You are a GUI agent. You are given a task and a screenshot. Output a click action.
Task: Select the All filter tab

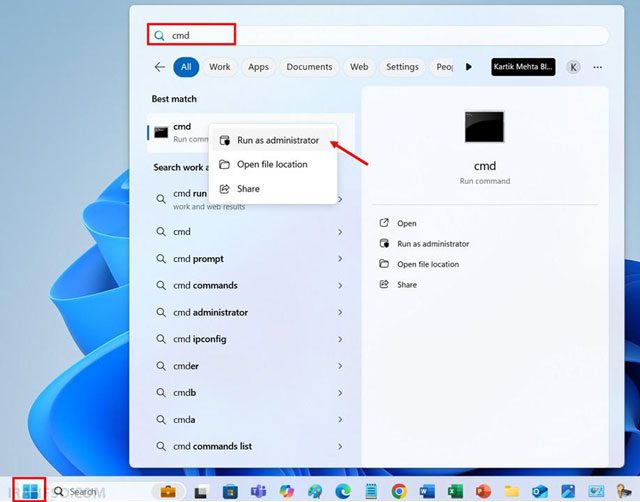186,67
